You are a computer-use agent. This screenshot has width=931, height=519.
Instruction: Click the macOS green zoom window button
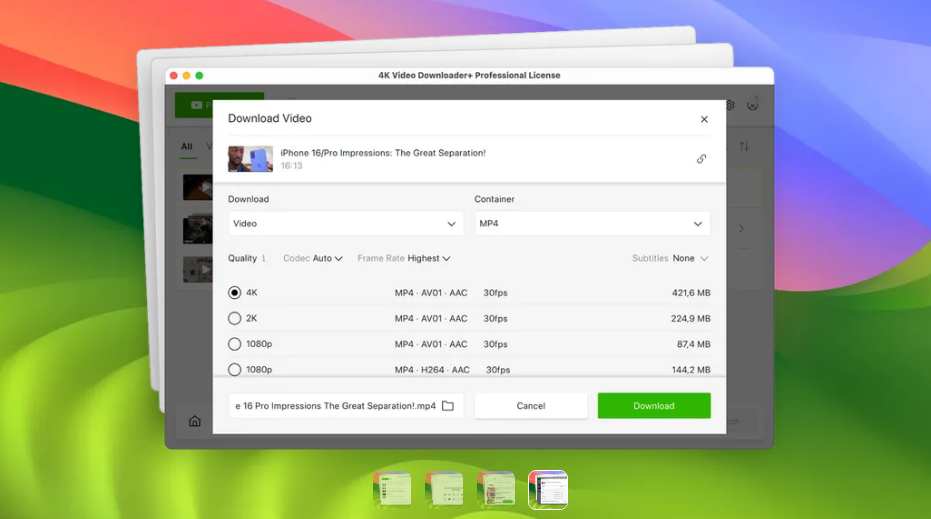coord(200,75)
